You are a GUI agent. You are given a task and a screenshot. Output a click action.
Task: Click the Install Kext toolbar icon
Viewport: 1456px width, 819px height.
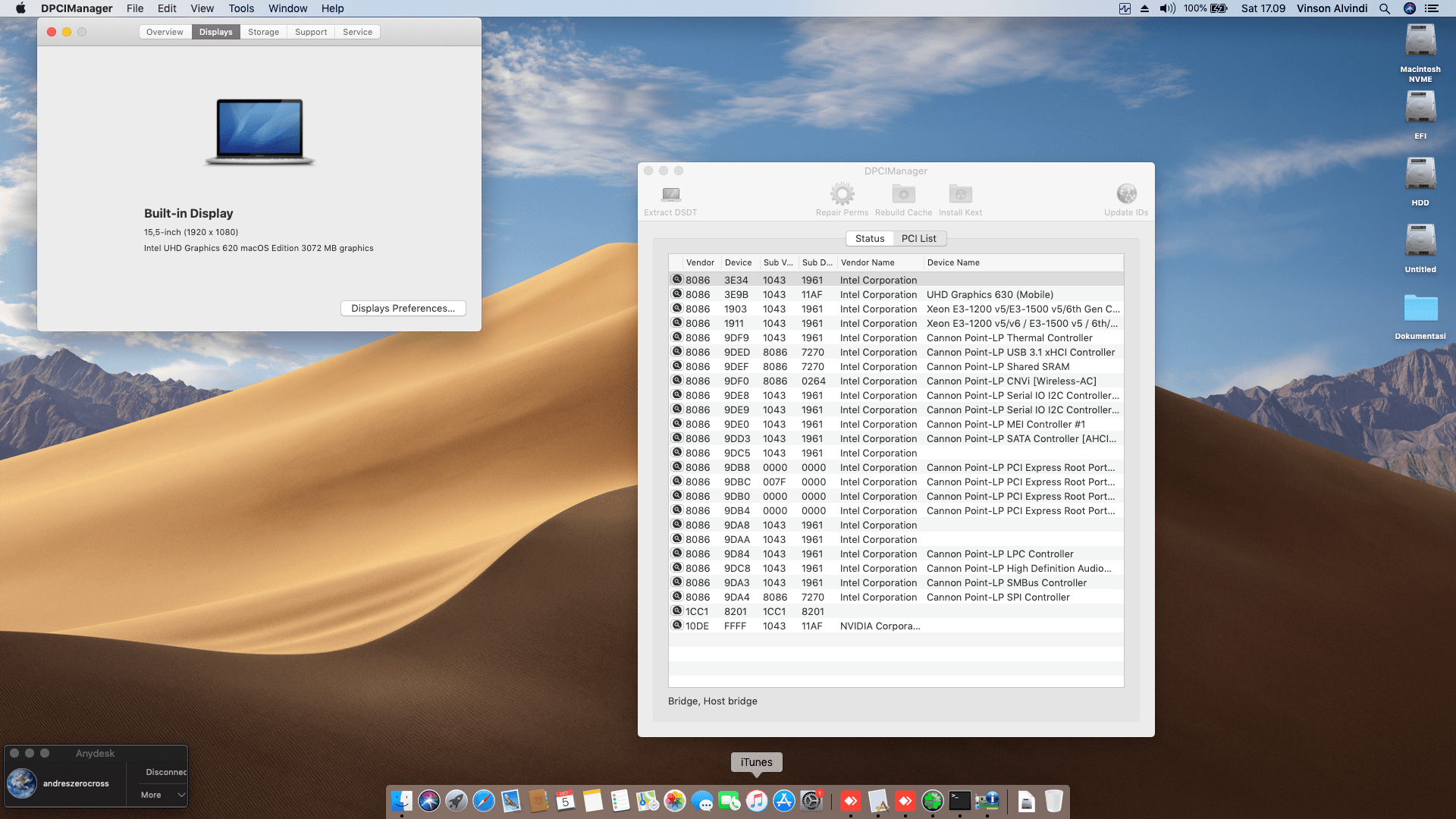(960, 194)
